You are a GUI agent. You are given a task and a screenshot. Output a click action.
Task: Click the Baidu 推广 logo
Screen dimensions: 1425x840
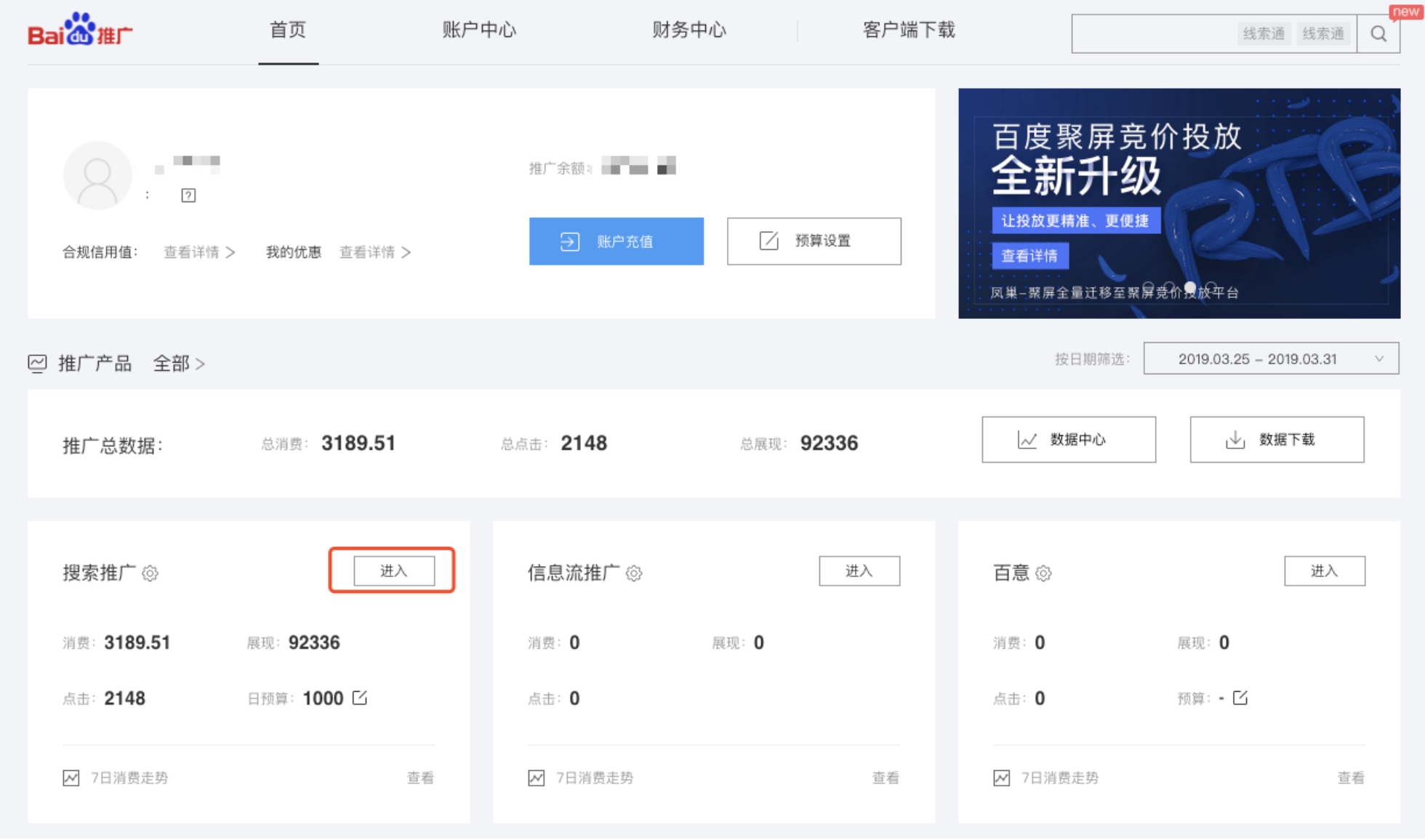click(x=80, y=30)
